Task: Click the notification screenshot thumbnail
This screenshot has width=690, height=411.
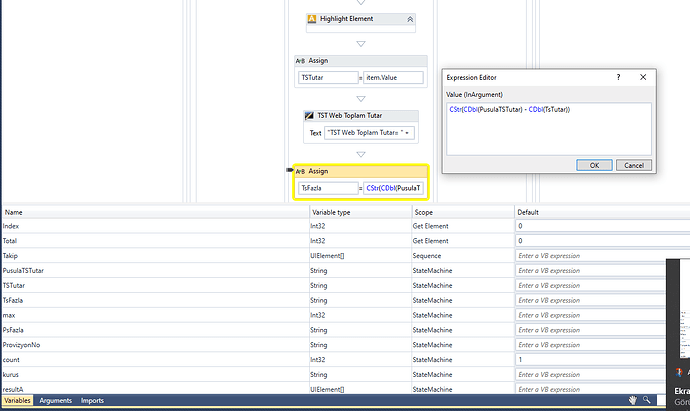Action: 685,310
